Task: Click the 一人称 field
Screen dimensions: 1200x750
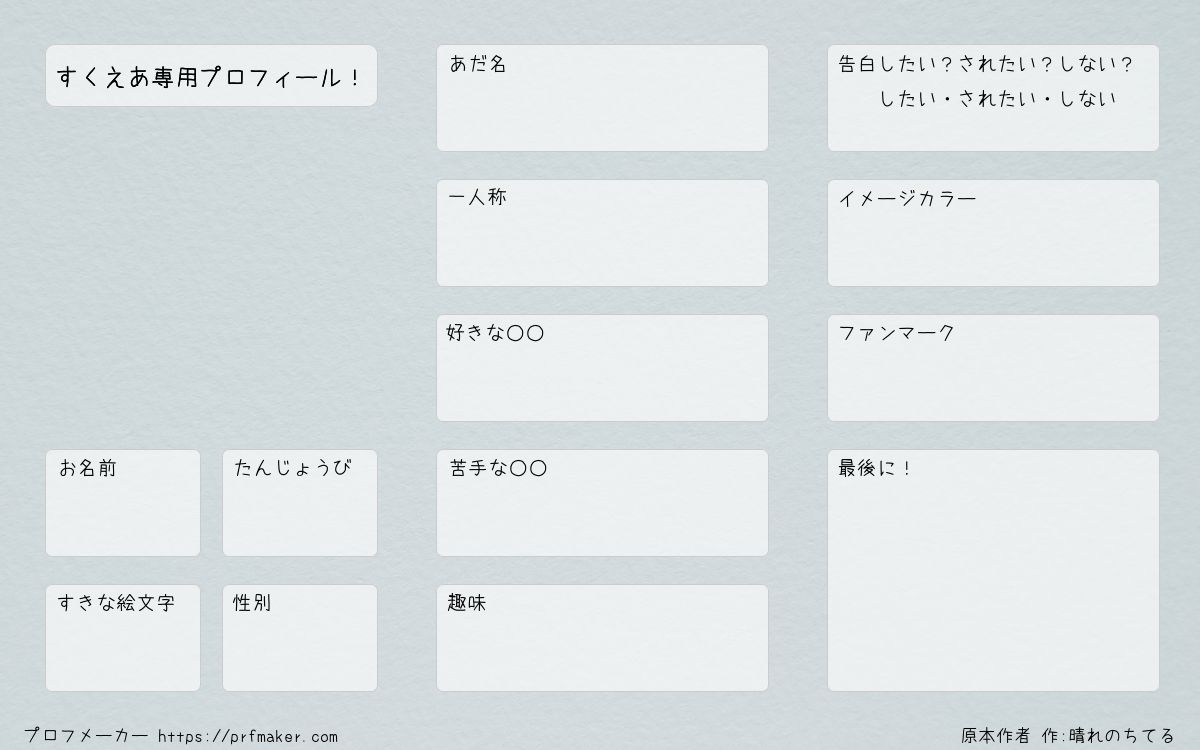Action: pyautogui.click(x=602, y=233)
